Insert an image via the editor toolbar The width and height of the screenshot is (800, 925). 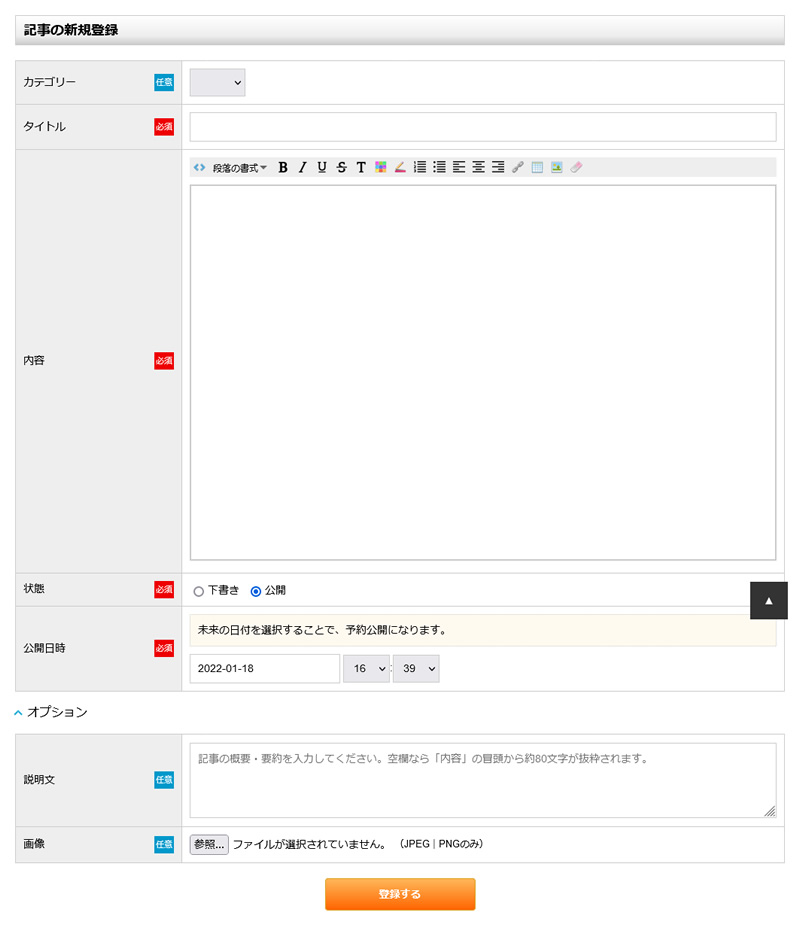click(557, 167)
